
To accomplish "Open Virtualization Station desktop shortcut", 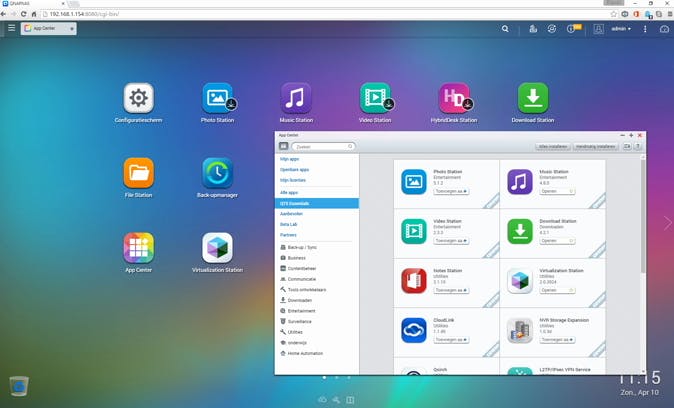I will [218, 253].
